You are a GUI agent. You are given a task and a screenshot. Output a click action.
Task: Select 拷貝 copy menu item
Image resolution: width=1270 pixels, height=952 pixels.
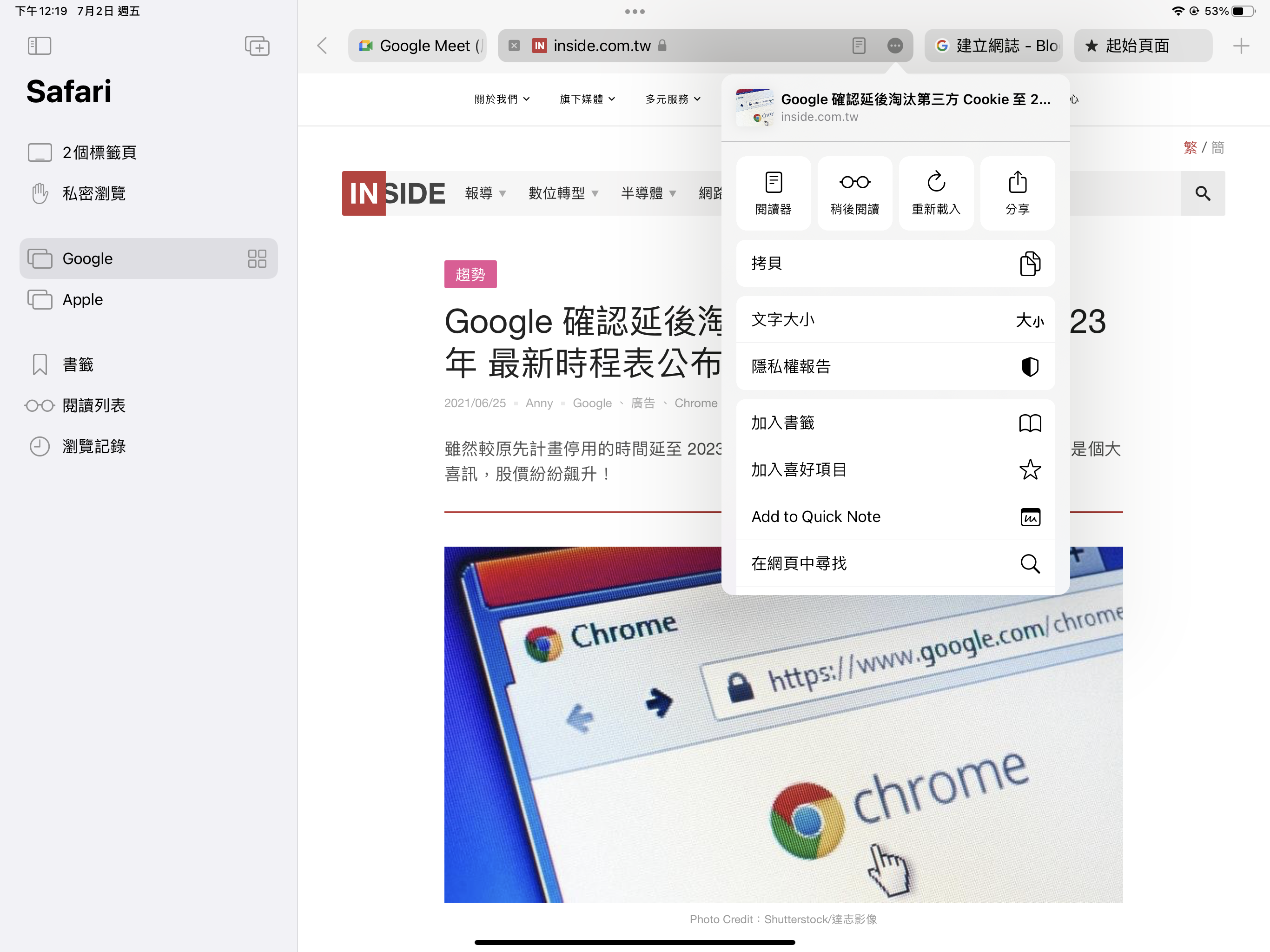(x=896, y=264)
